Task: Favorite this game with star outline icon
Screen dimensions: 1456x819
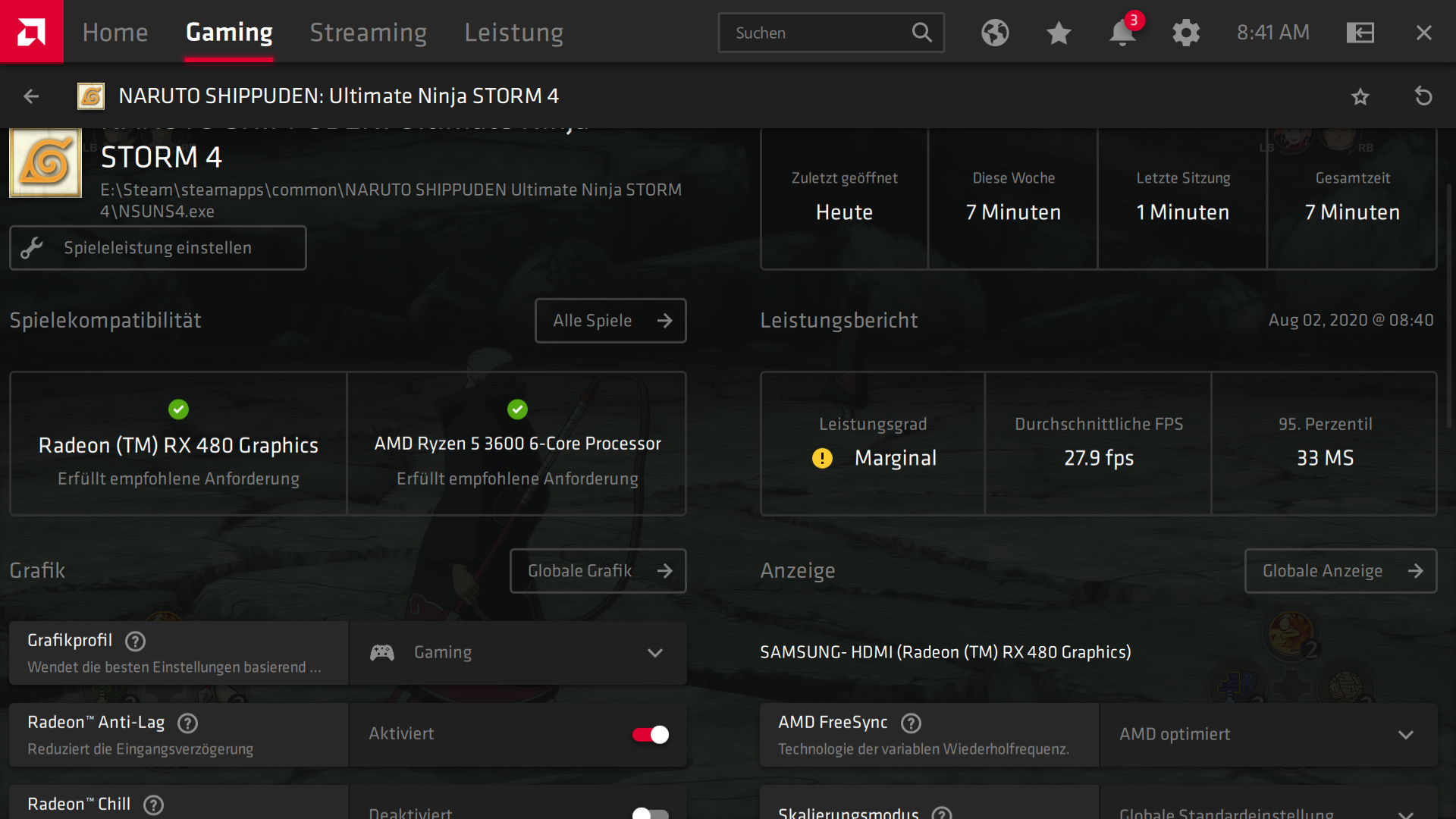Action: (x=1360, y=96)
